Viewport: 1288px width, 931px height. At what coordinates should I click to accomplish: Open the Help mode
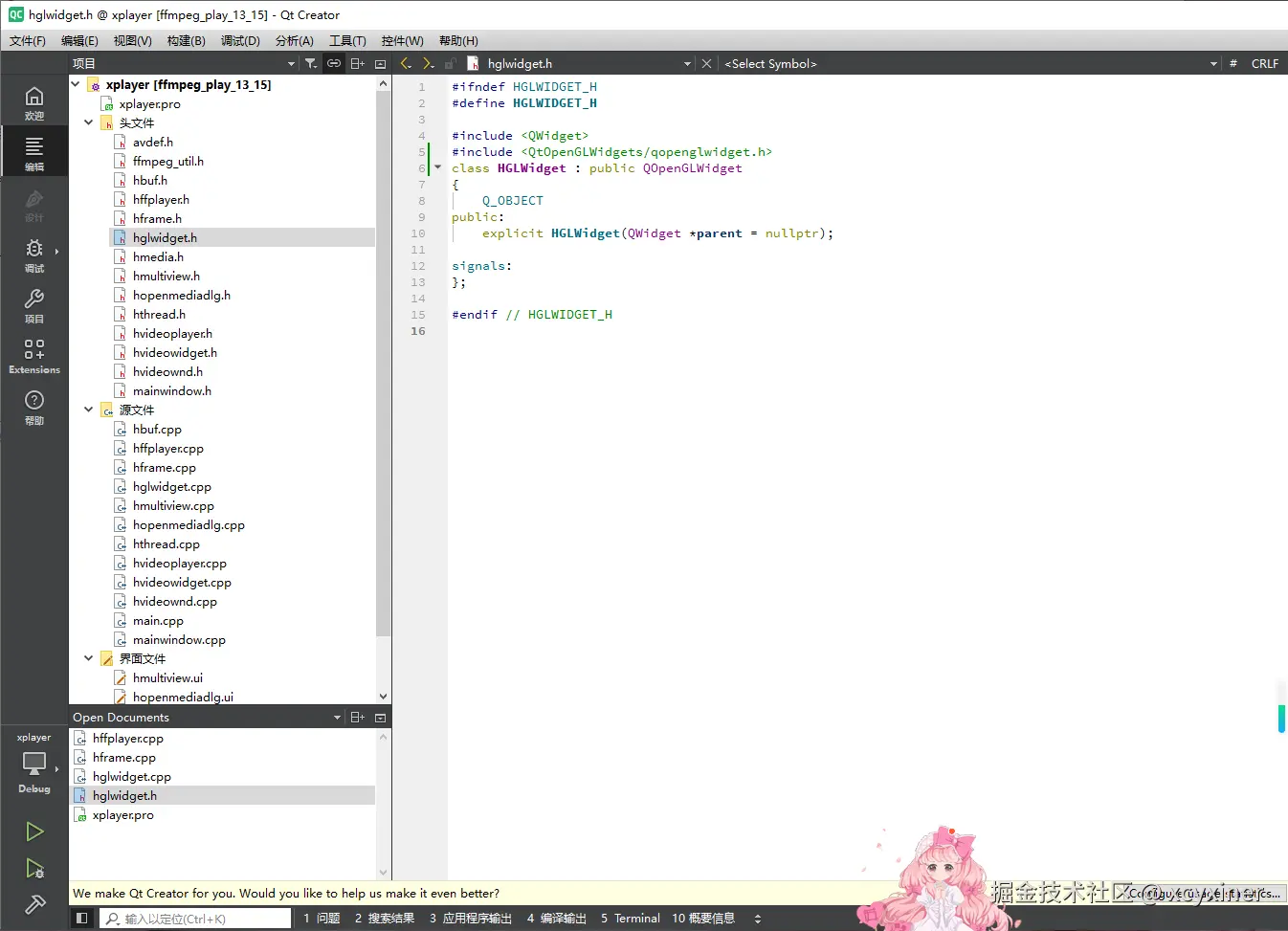(x=34, y=407)
